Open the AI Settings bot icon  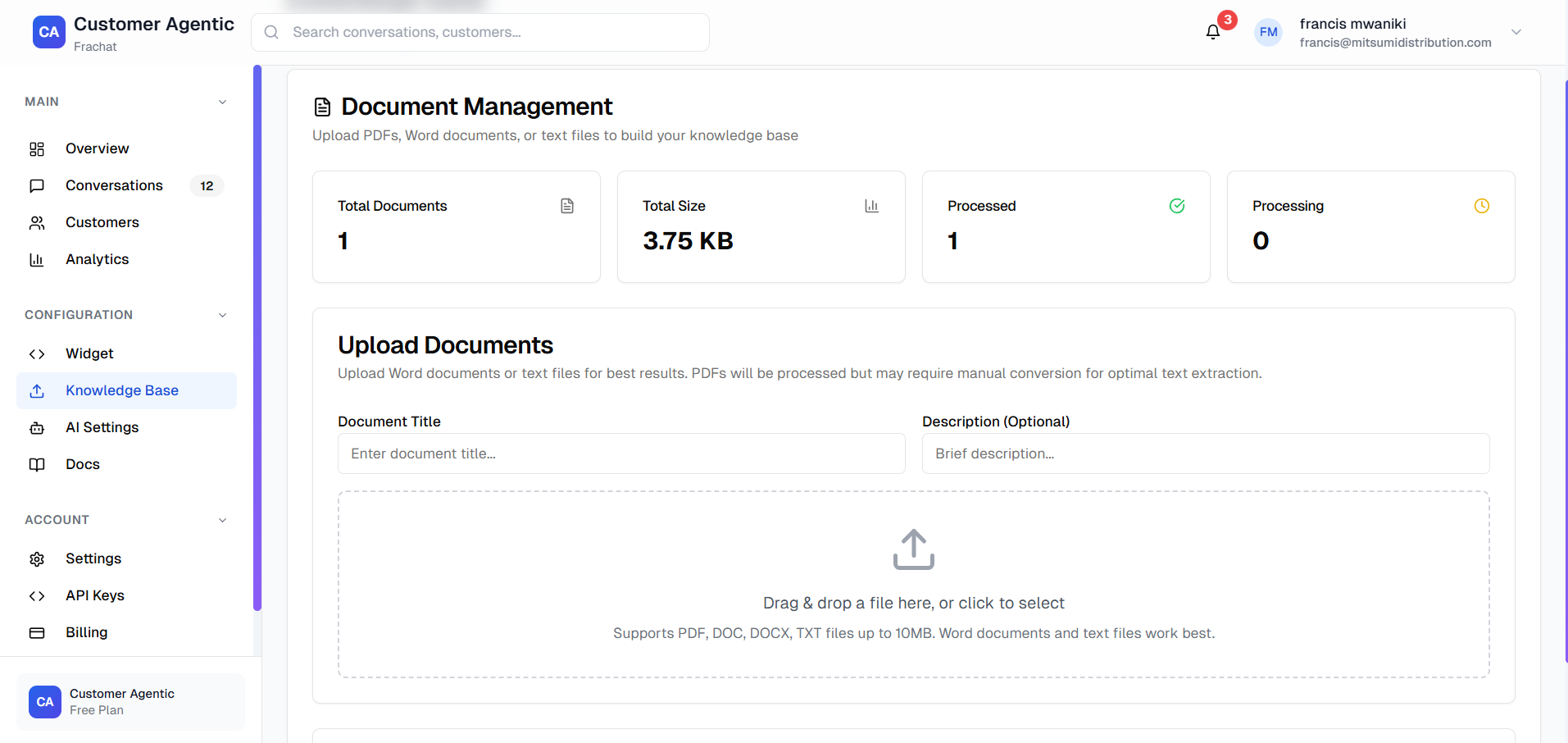pos(37,427)
